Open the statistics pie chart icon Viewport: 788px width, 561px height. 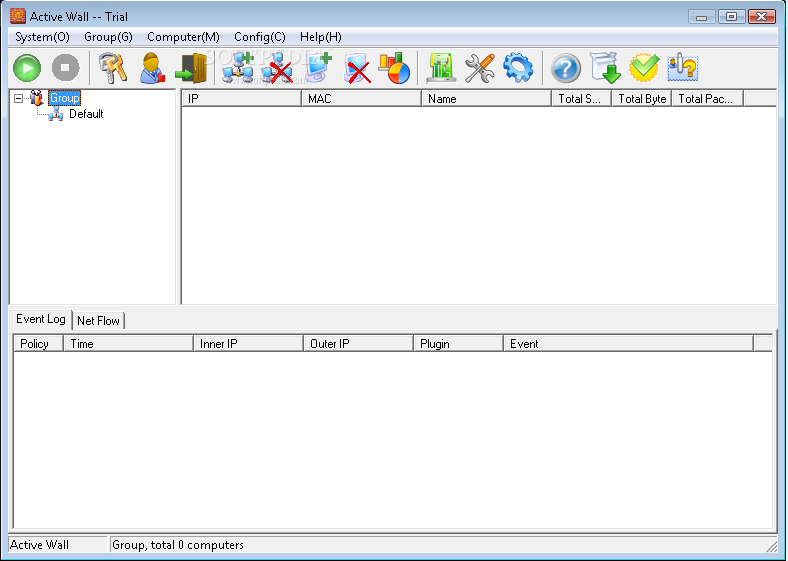(395, 68)
